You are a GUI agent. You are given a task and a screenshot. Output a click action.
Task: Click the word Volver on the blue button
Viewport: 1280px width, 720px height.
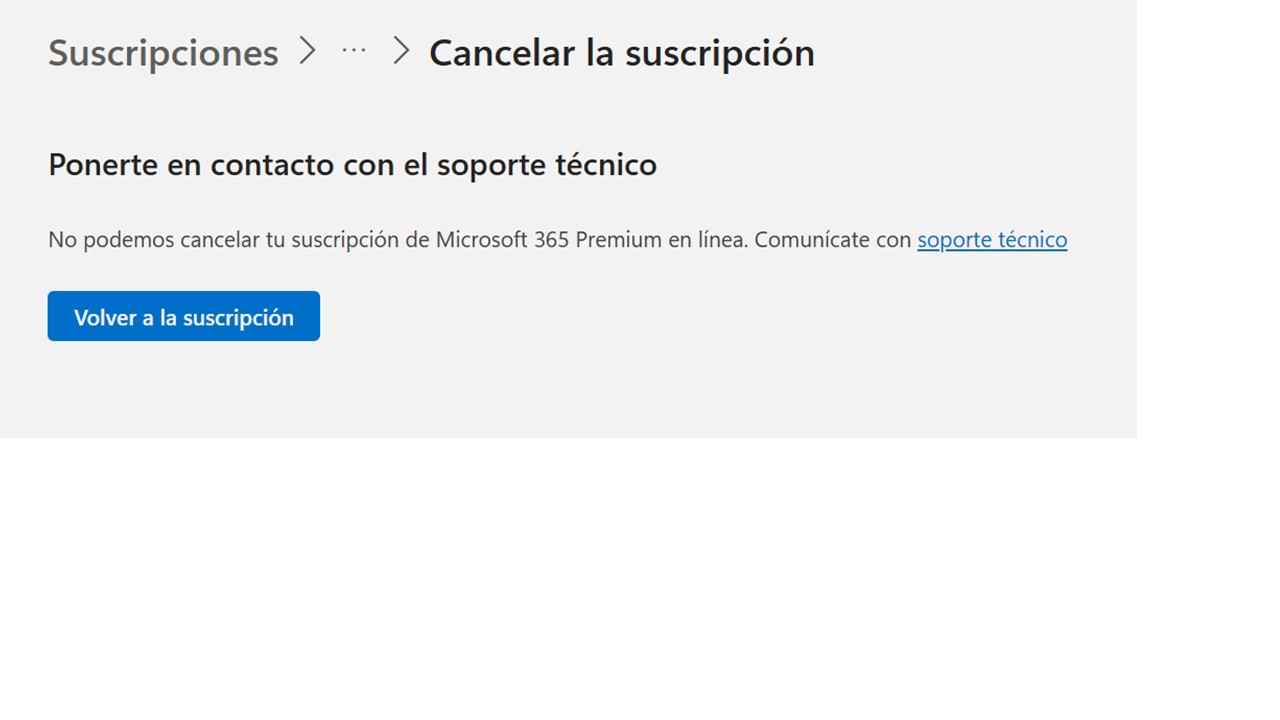point(104,317)
